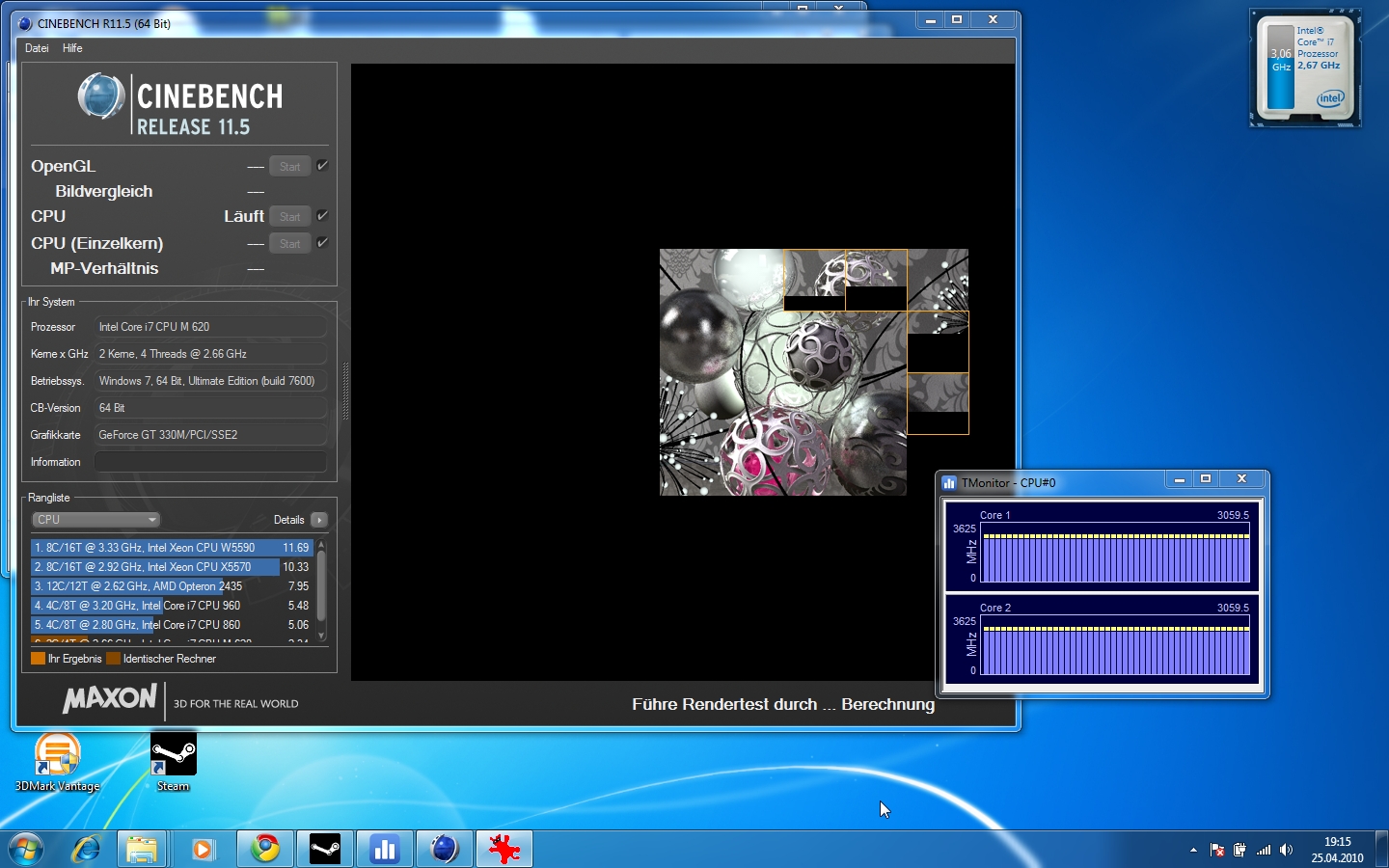The image size is (1389, 868).
Task: Launch Internet Explorer from the taskbar
Action: 87,849
